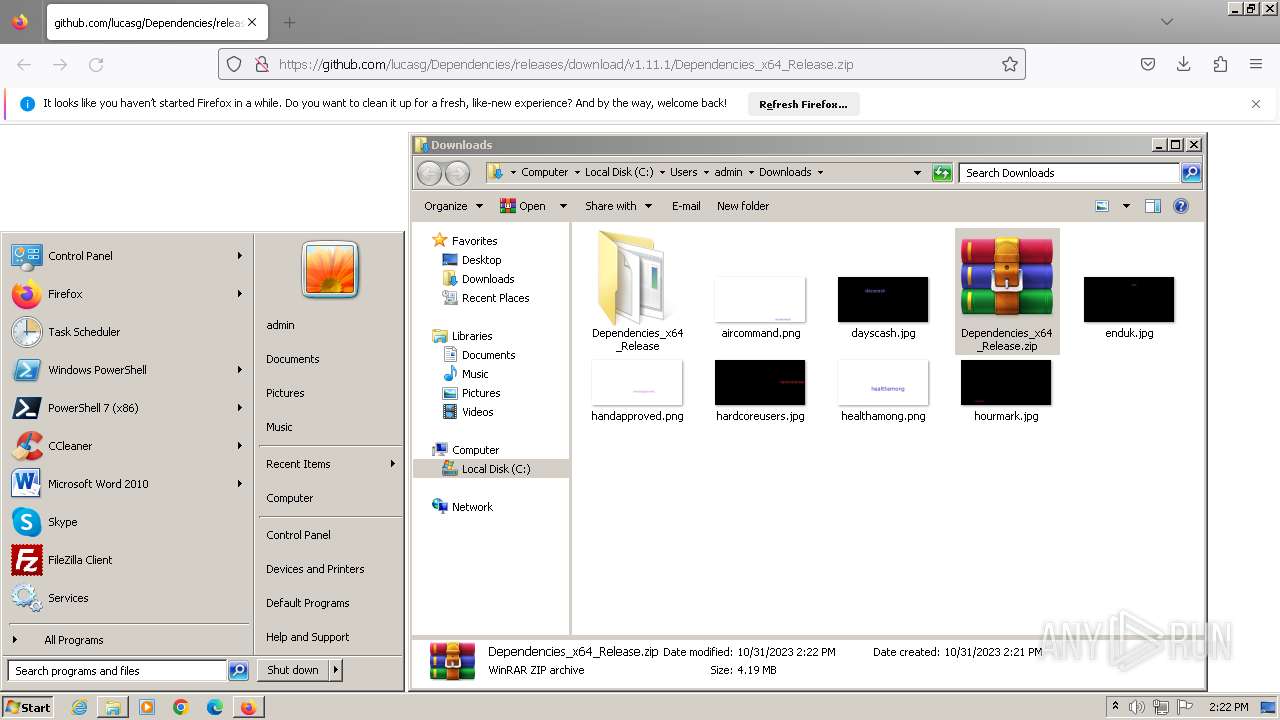Launch FileZilla Client
Image resolution: width=1280 pixels, height=720 pixels.
click(x=128, y=560)
